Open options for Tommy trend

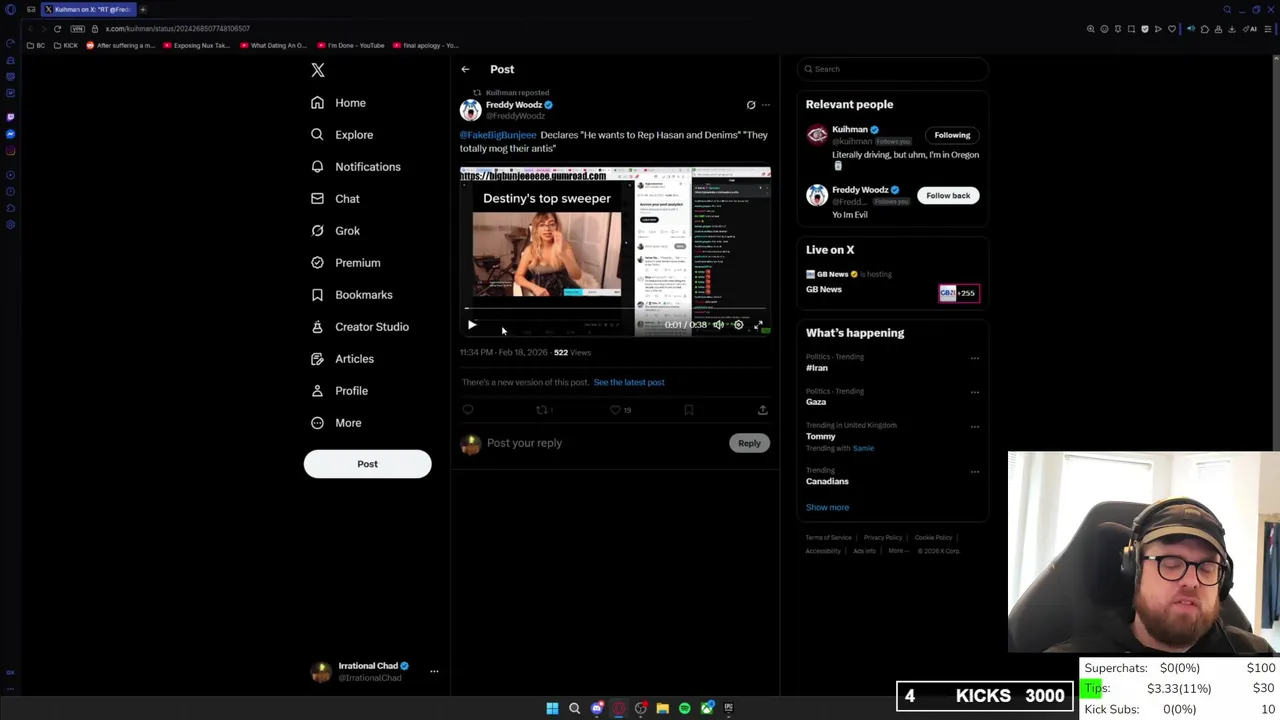click(975, 427)
